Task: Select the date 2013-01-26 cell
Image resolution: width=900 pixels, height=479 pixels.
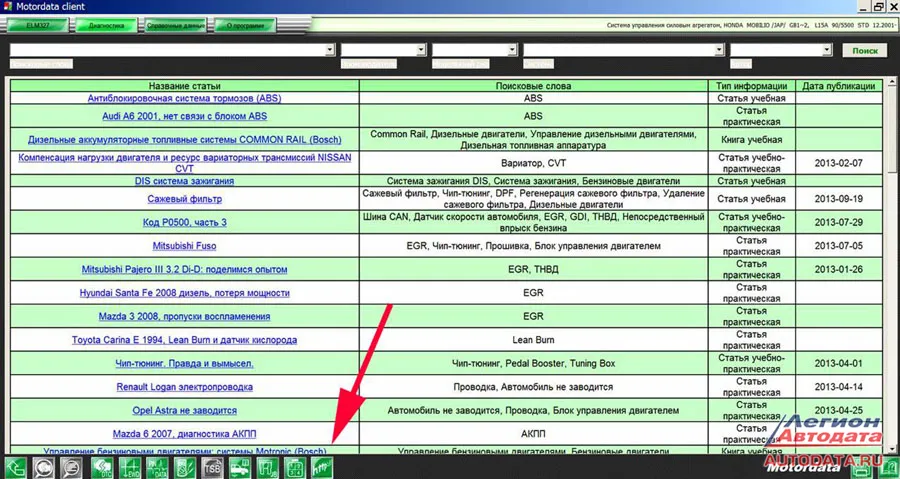Action: (839, 270)
